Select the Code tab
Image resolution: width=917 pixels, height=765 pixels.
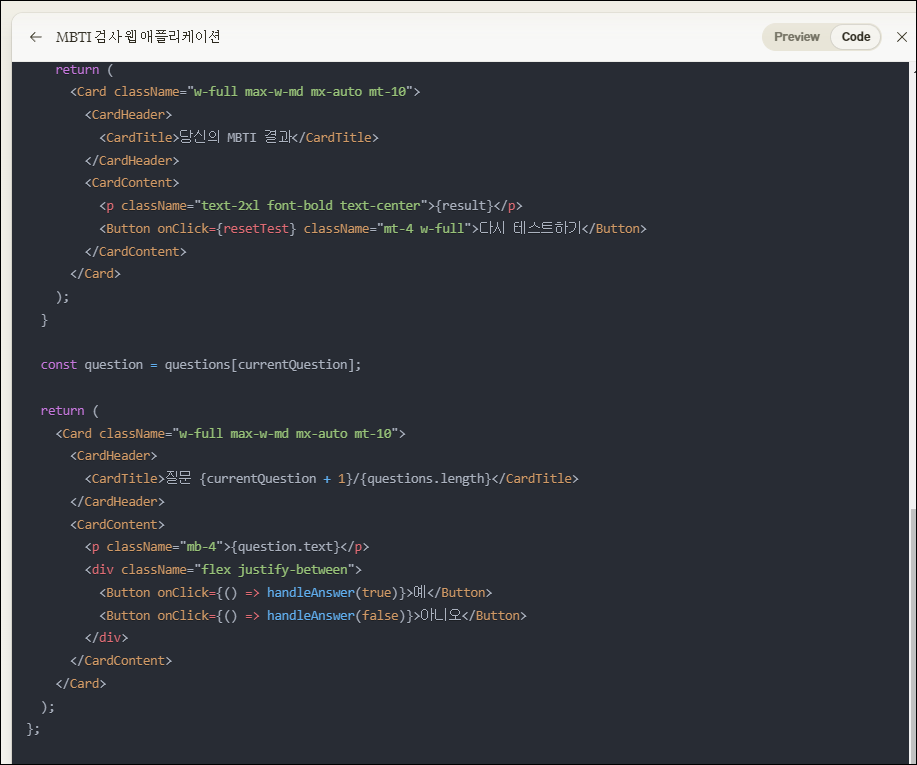click(x=856, y=37)
